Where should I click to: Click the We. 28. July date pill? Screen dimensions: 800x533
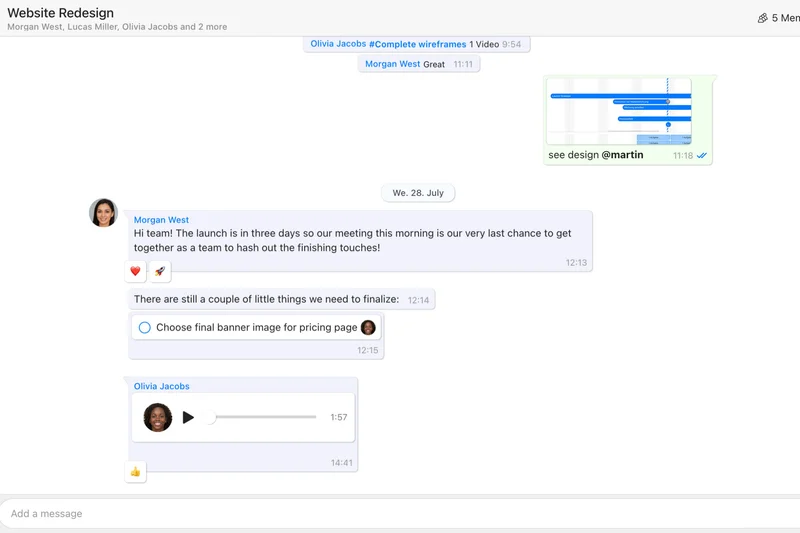418,192
